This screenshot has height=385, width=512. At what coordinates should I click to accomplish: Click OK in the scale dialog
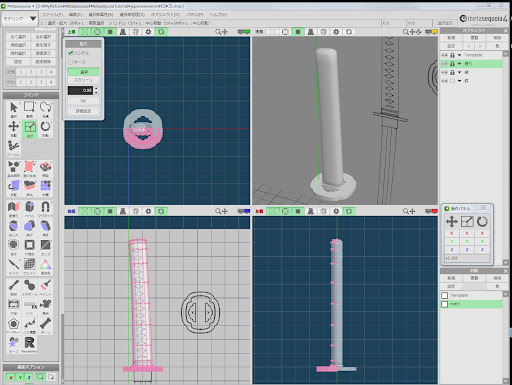coord(83,101)
